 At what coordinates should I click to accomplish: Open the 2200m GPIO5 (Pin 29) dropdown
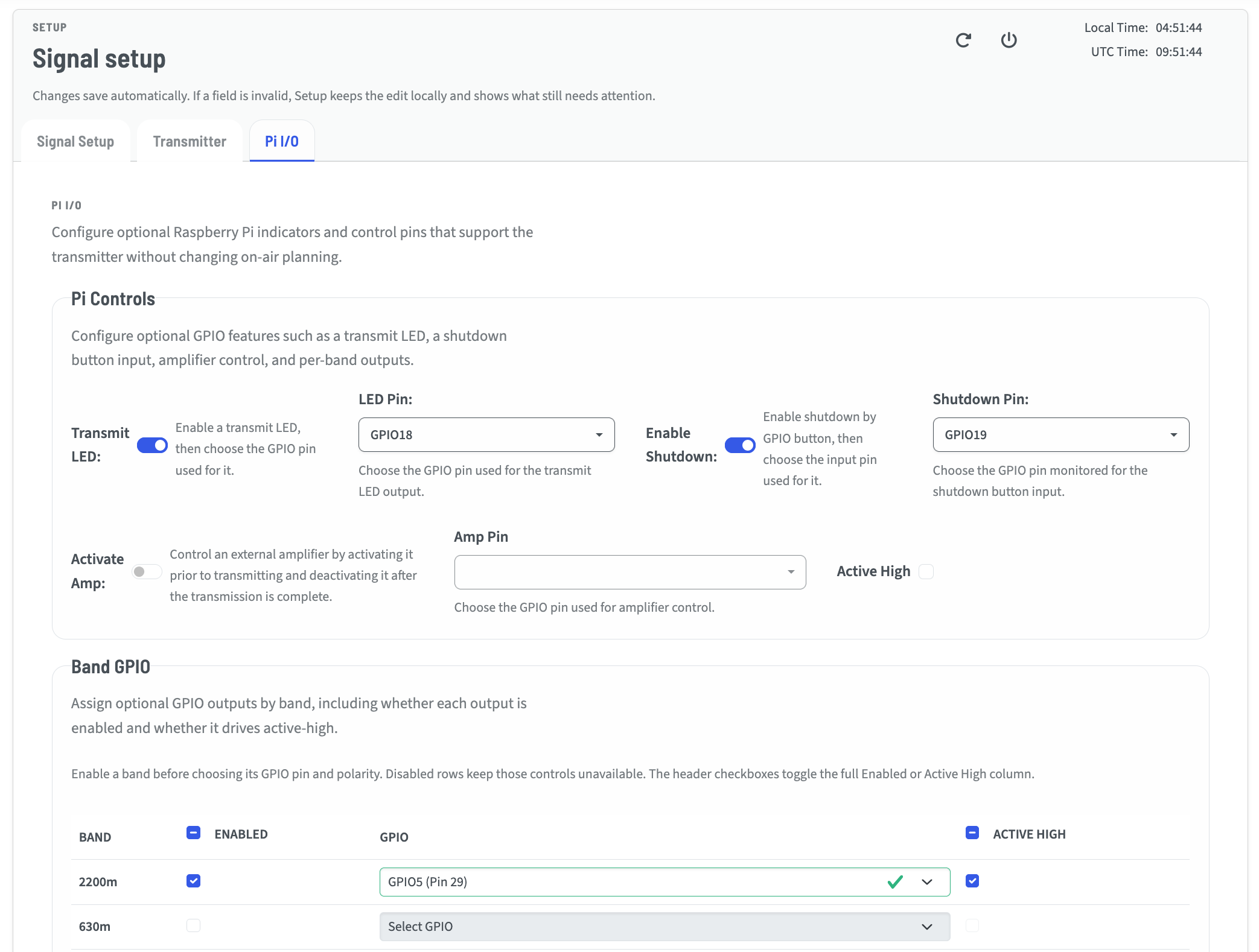click(x=665, y=882)
